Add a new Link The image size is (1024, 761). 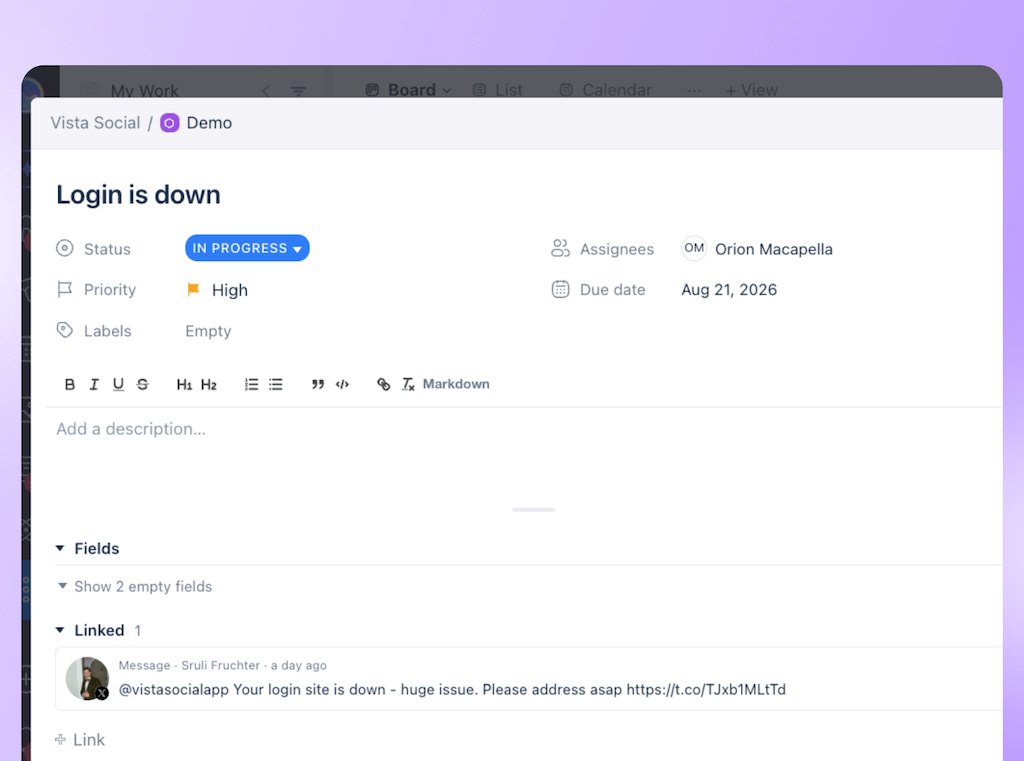tap(80, 739)
